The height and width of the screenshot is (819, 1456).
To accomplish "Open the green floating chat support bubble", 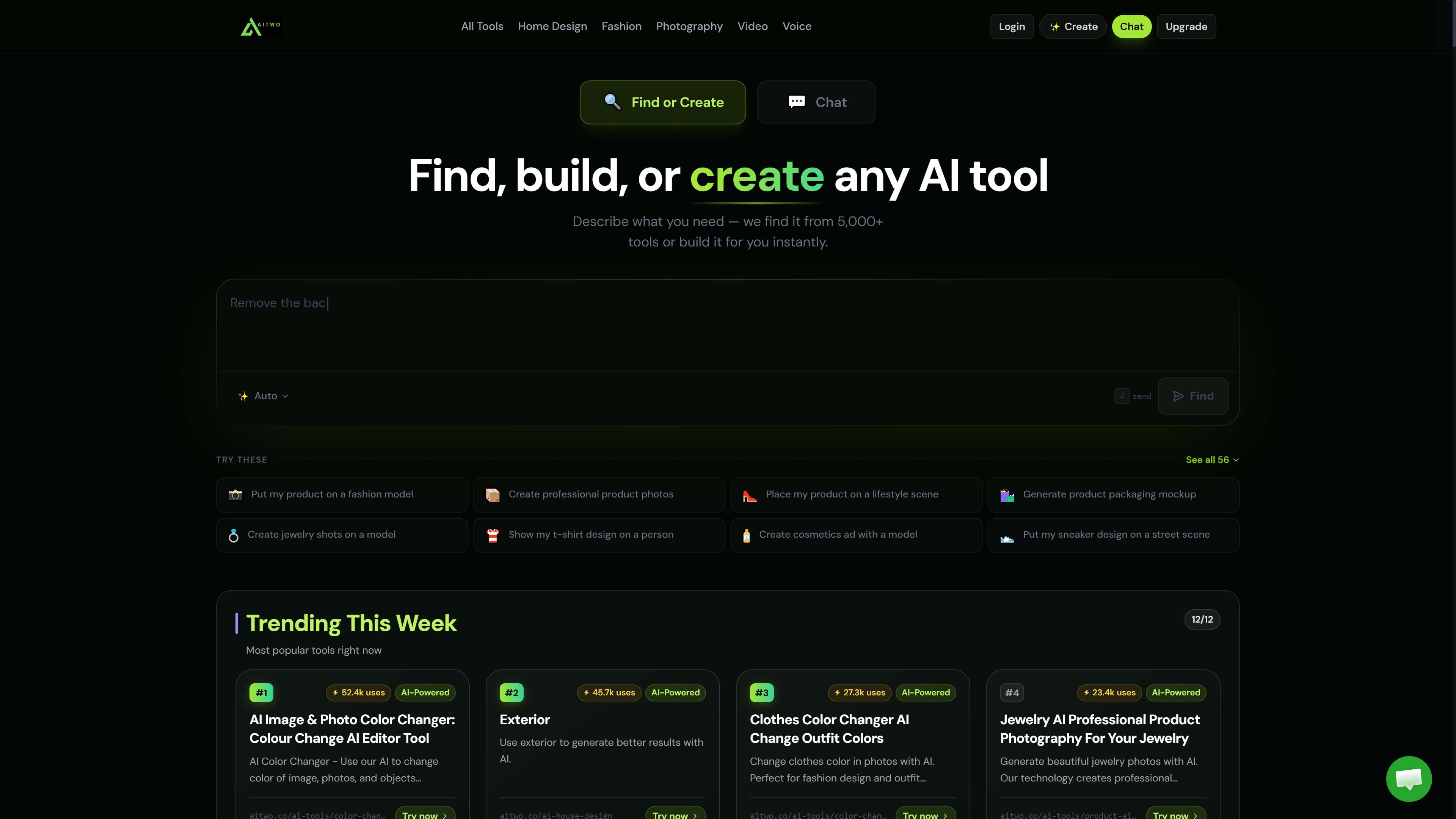I will pyautogui.click(x=1409, y=778).
